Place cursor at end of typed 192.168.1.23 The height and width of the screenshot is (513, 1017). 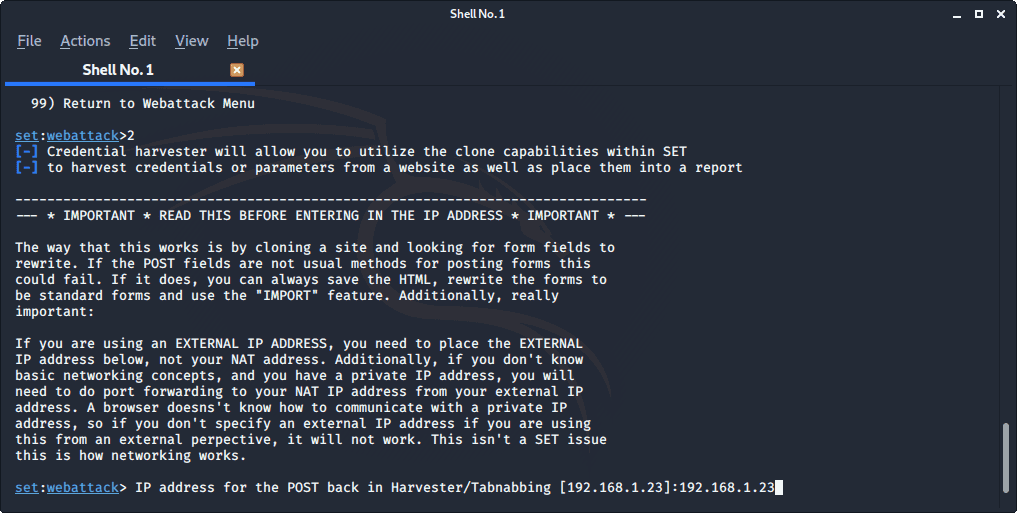point(776,488)
